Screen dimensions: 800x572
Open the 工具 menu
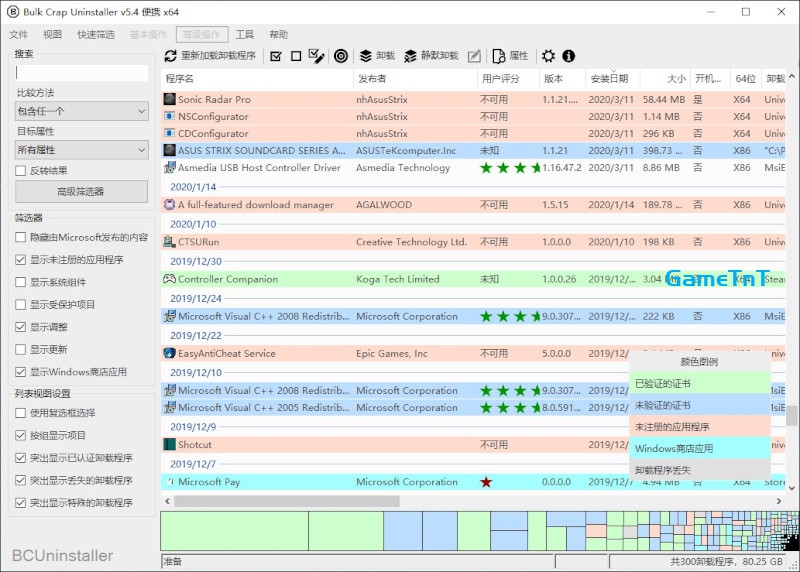[x=244, y=34]
